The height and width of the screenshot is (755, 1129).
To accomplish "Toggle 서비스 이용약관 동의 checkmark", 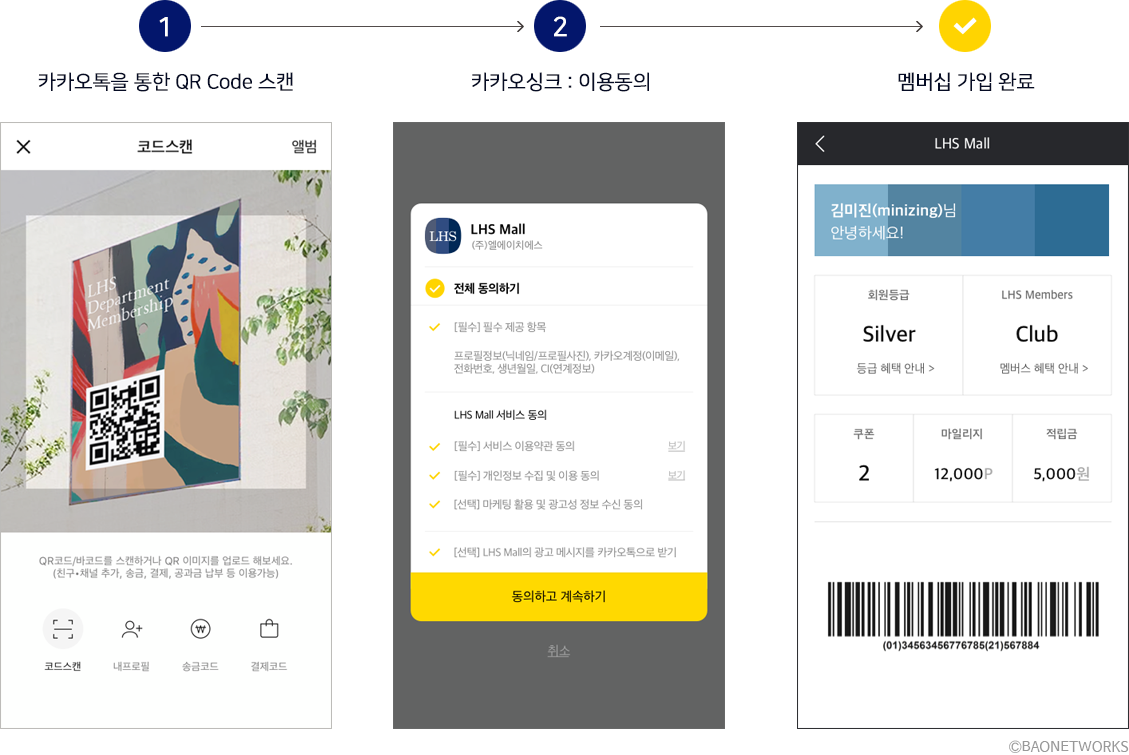I will [434, 447].
